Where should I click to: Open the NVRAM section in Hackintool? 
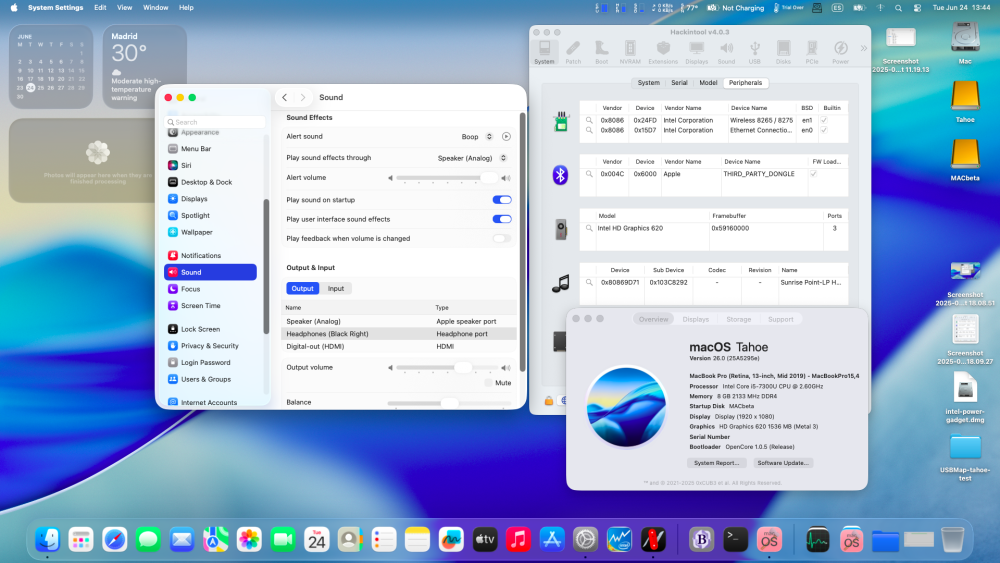630,52
